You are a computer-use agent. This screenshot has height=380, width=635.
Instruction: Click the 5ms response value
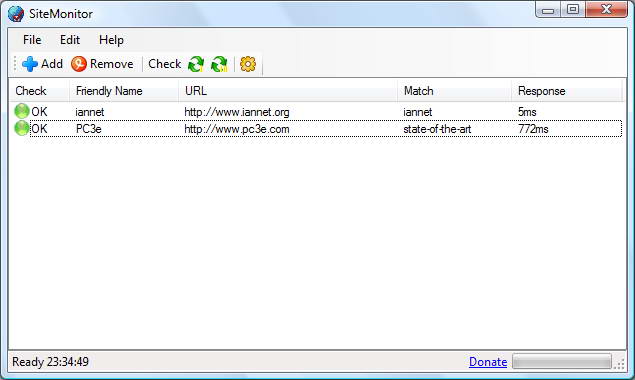[x=527, y=112]
